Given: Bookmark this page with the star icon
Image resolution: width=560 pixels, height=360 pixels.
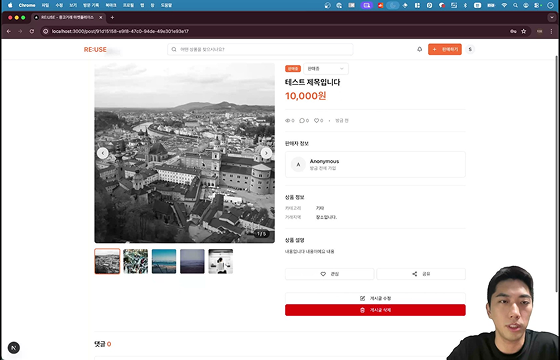Looking at the screenshot, I should (524, 31).
